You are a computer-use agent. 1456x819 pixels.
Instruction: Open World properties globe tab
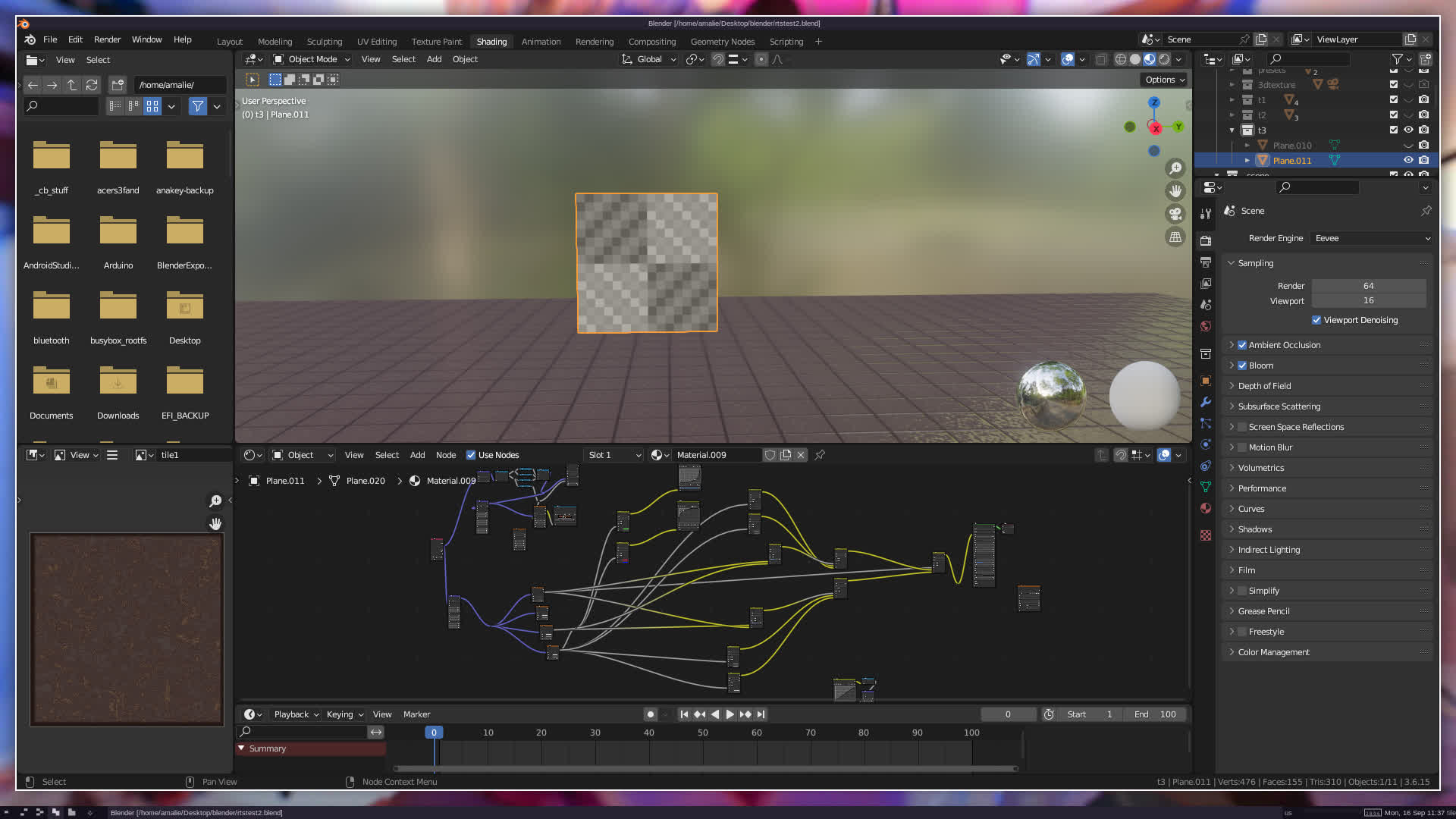(1206, 326)
